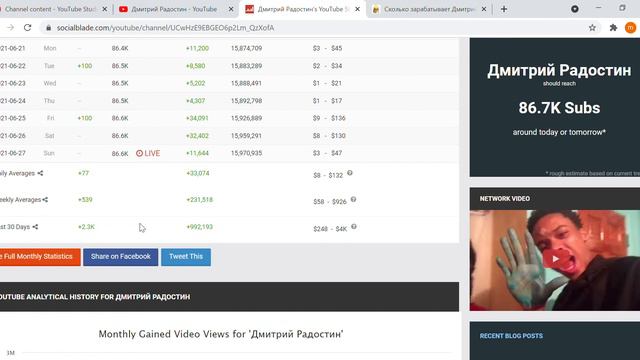Select the +11,200 views on Monday row
The width and height of the screenshot is (640, 360).
197,48
